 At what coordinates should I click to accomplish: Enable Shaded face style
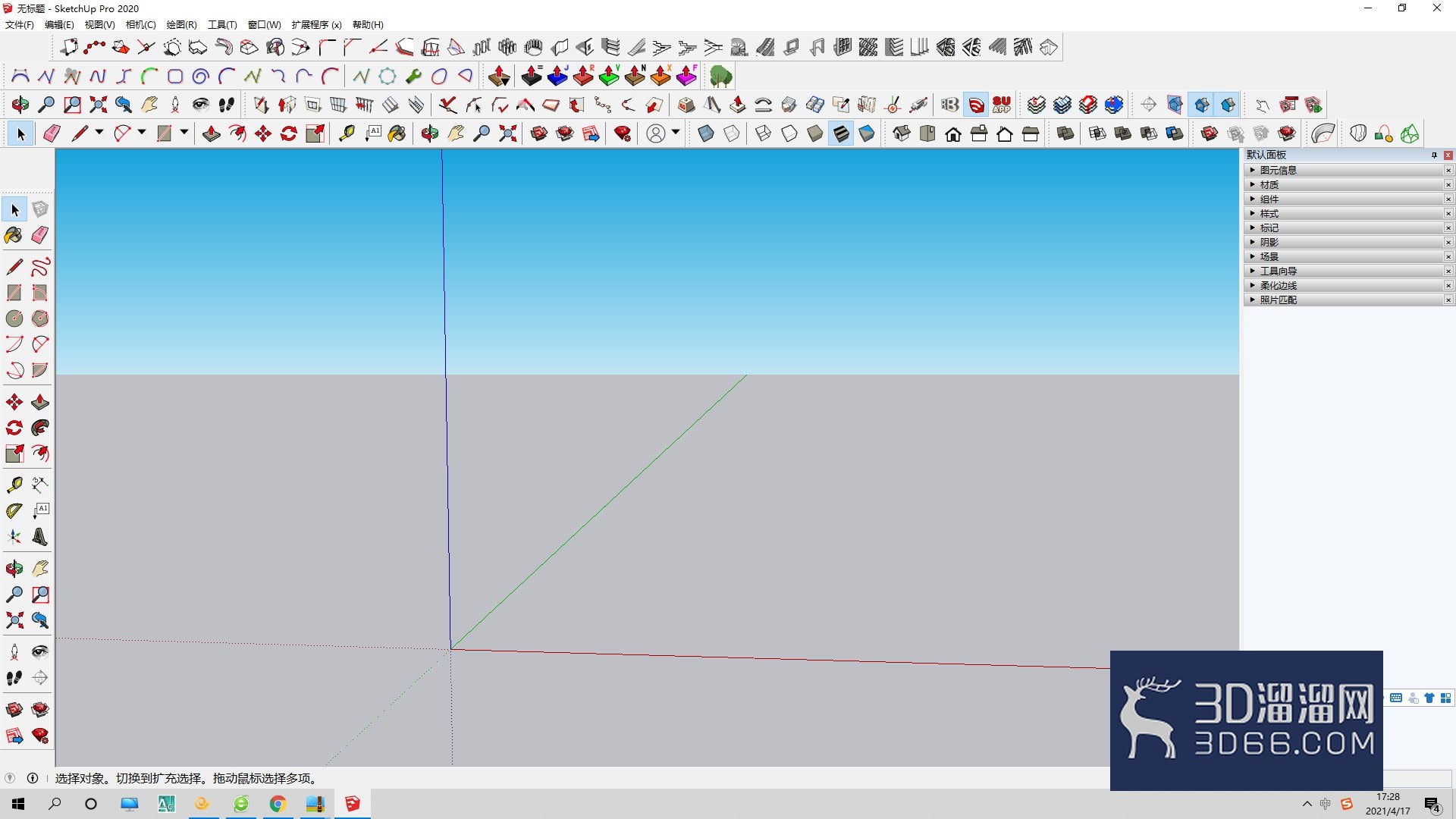pyautogui.click(x=815, y=134)
